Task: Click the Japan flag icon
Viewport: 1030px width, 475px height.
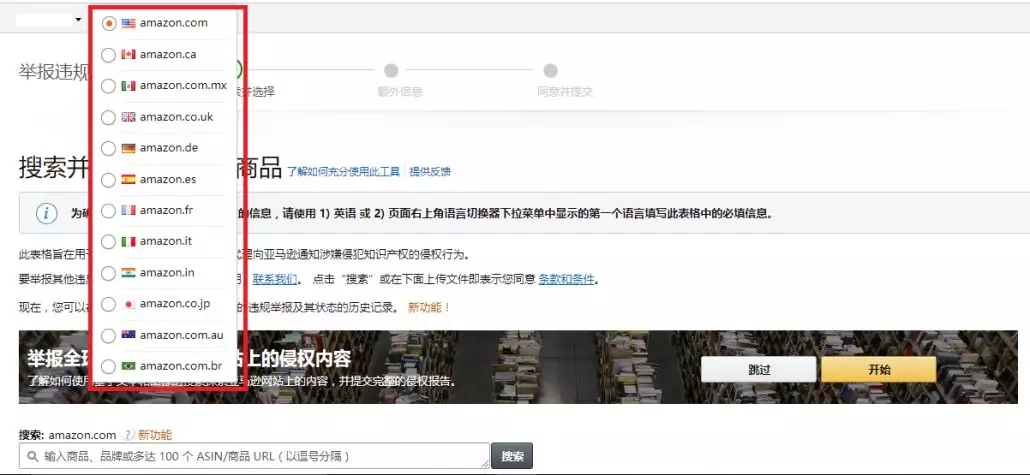Action: click(129, 304)
